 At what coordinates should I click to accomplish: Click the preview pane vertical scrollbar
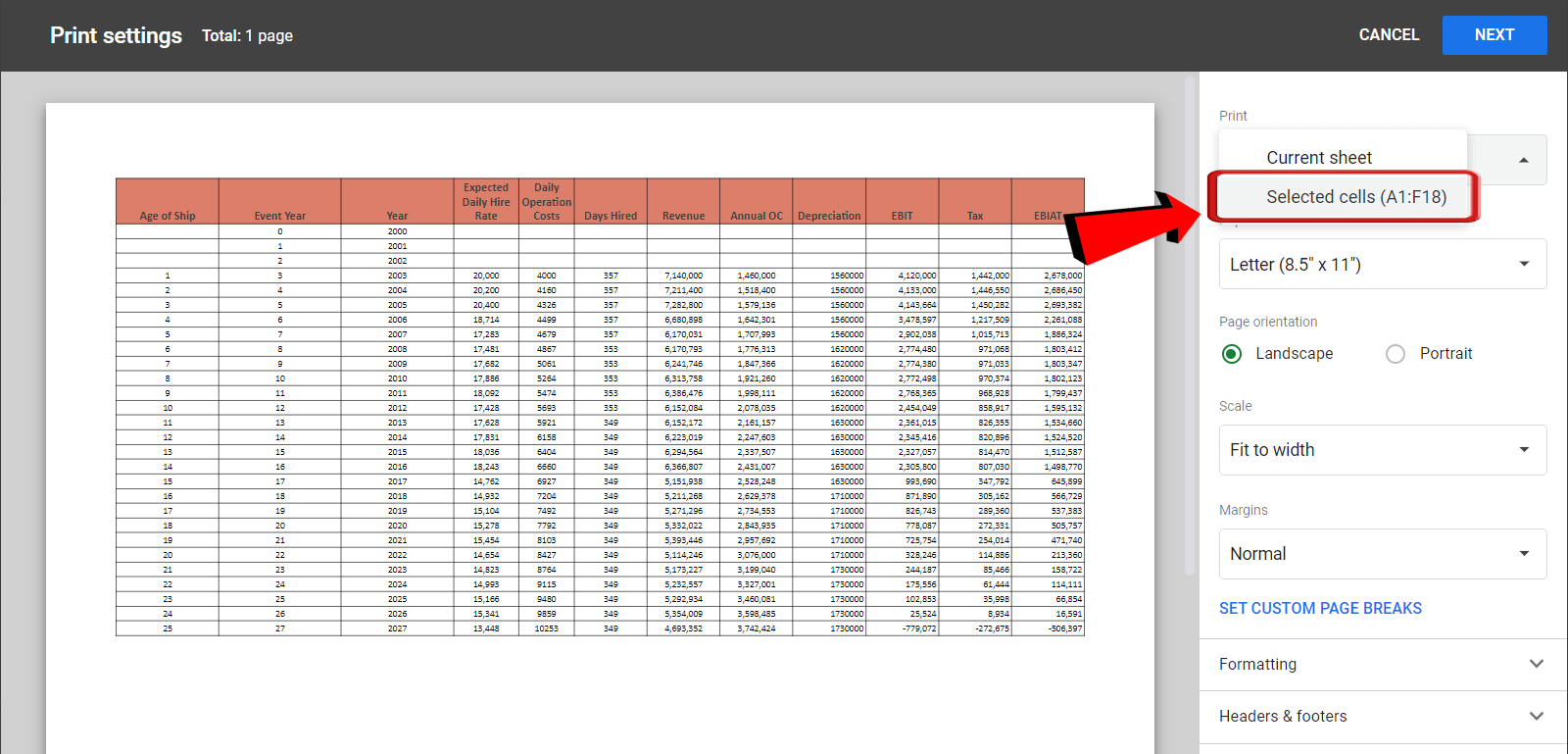tap(1190, 324)
